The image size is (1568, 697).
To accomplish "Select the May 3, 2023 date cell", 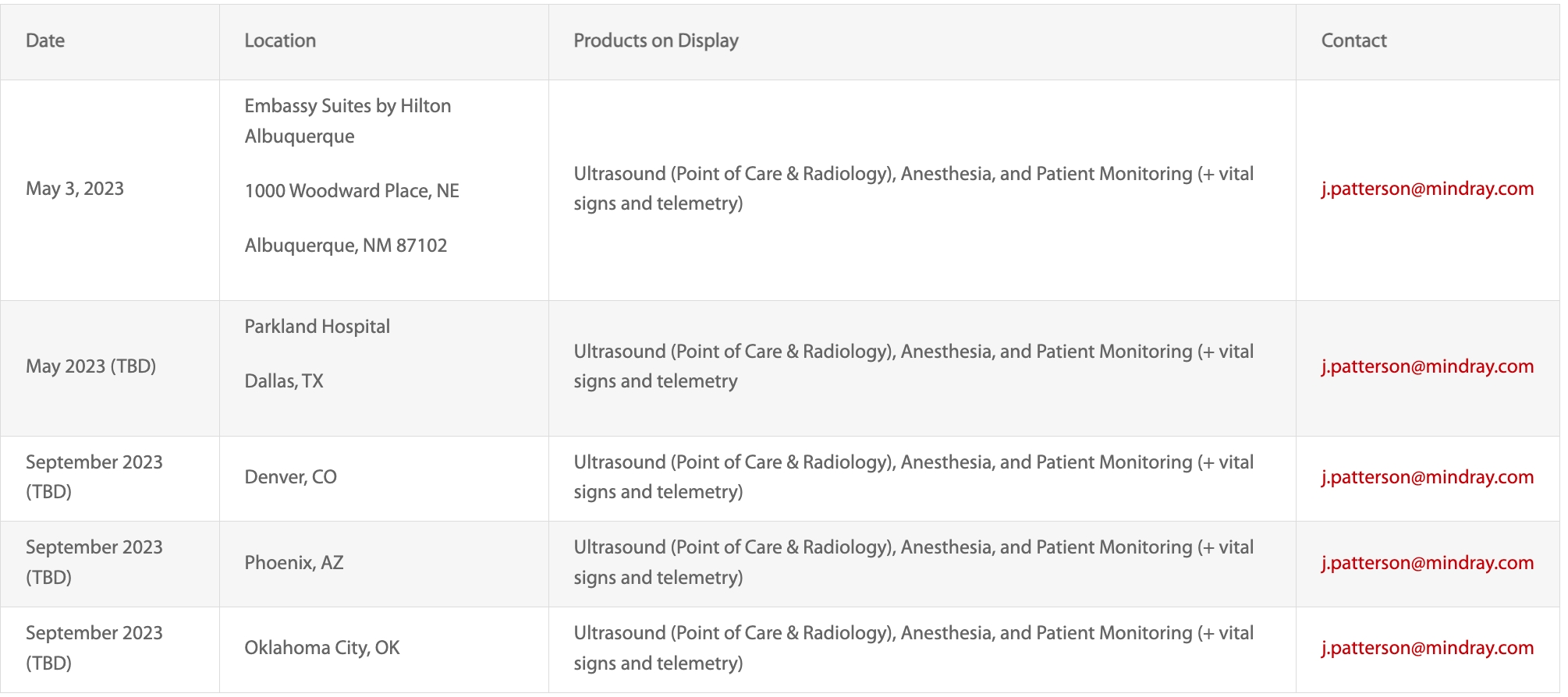I will pos(75,189).
